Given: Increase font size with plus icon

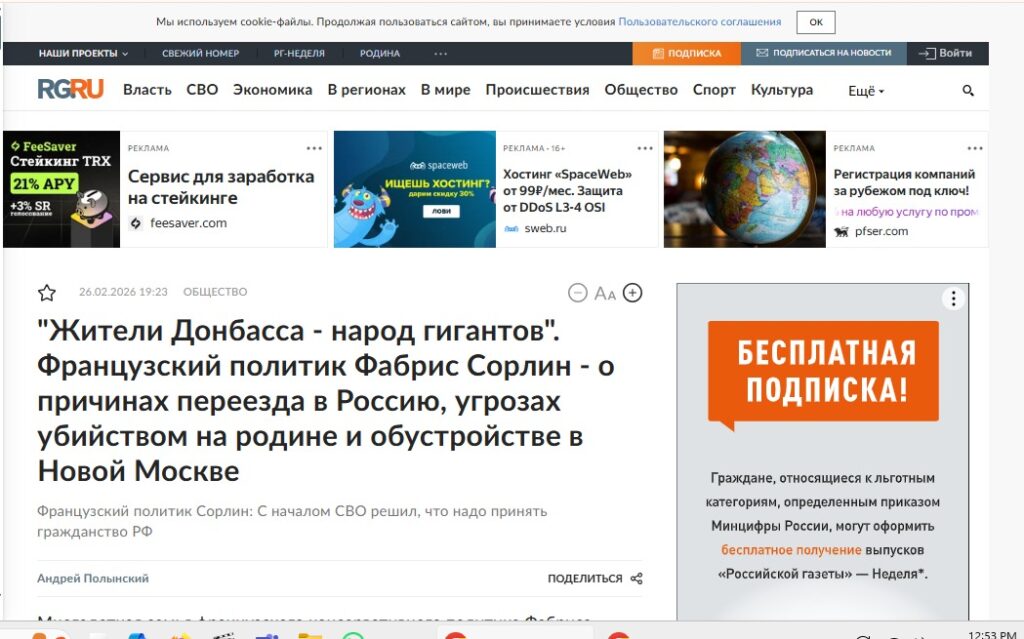Looking at the screenshot, I should 632,293.
